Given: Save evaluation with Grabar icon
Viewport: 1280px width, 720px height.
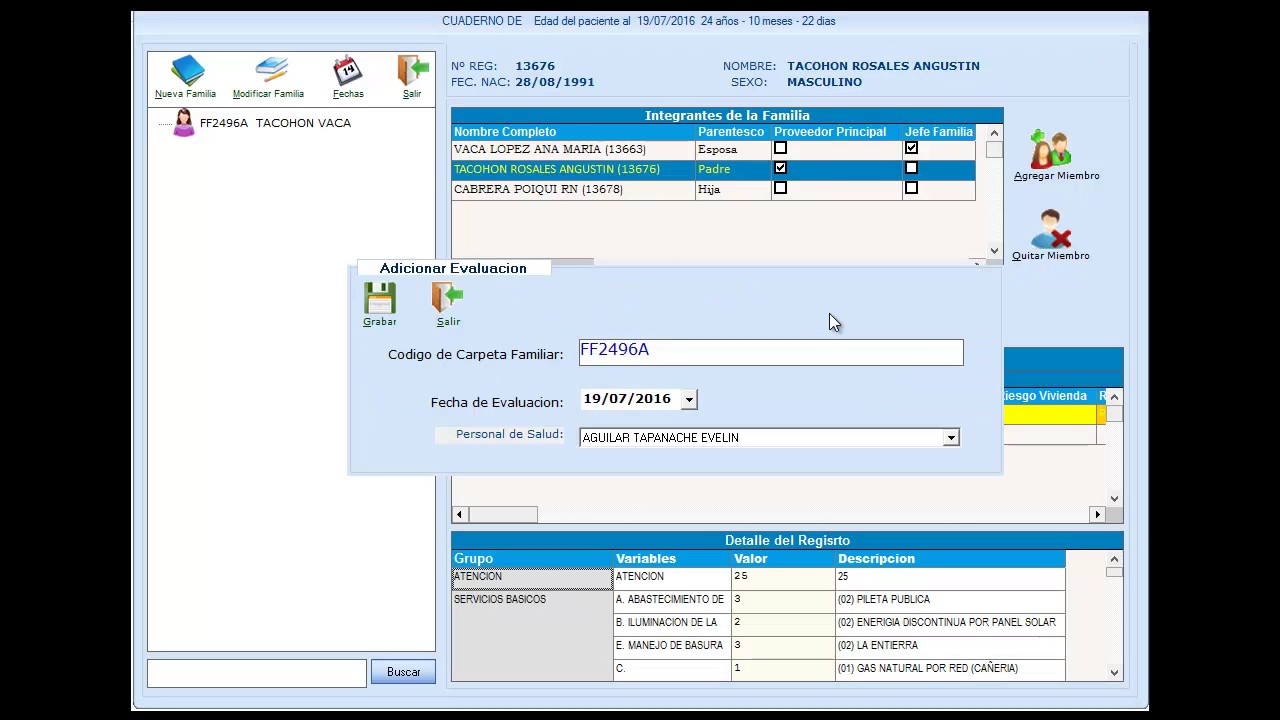Looking at the screenshot, I should (380, 298).
